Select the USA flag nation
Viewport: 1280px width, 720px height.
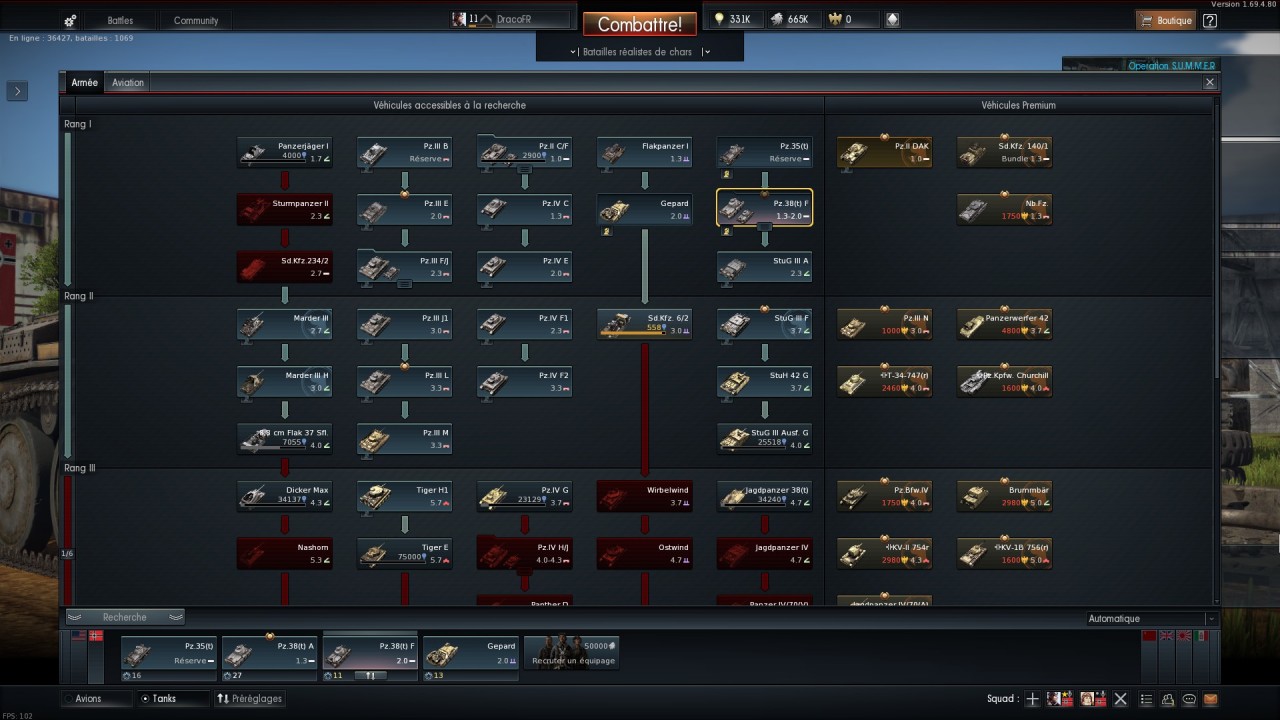(79, 636)
